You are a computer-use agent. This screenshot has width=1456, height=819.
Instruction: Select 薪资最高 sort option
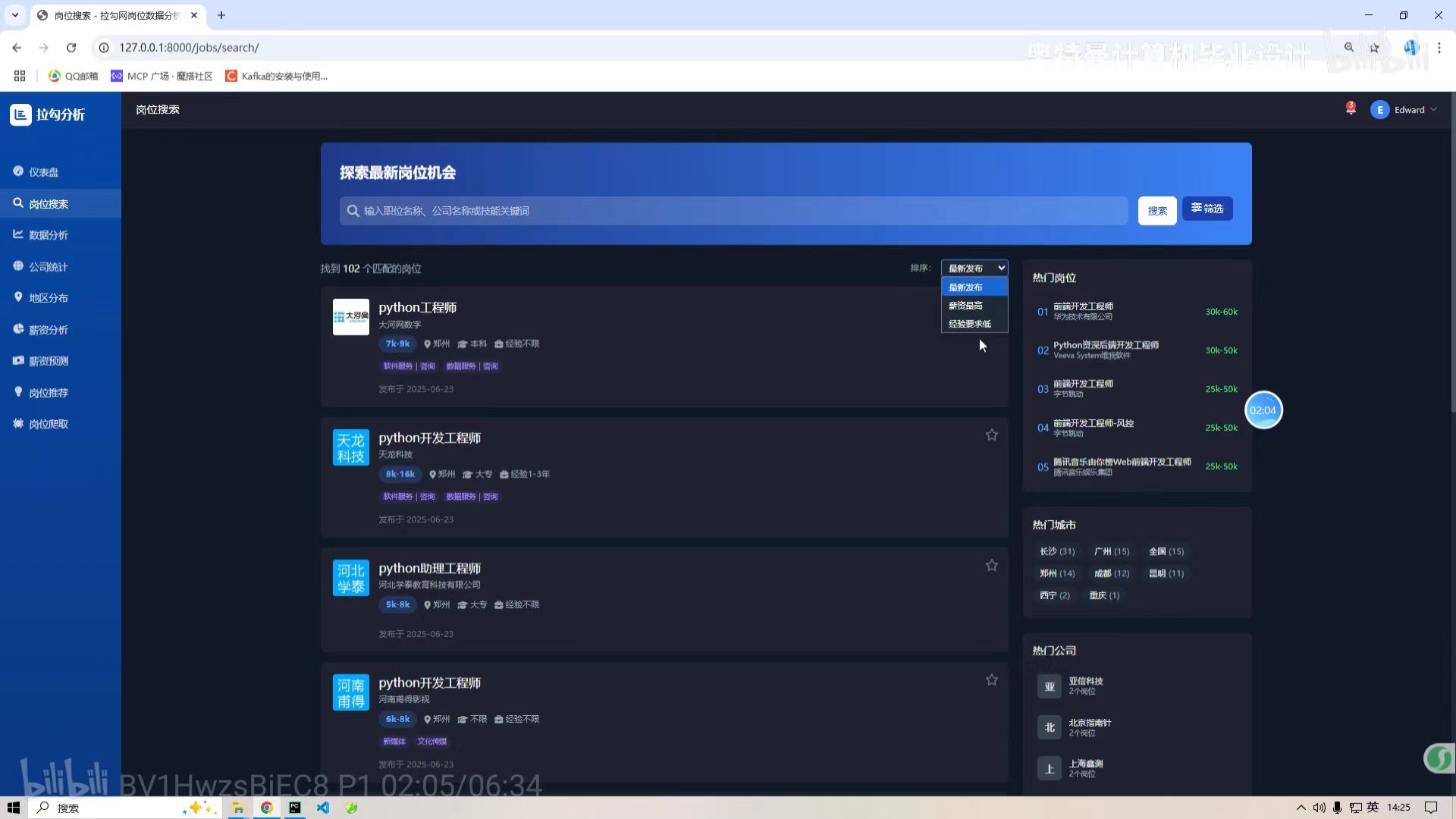(966, 306)
